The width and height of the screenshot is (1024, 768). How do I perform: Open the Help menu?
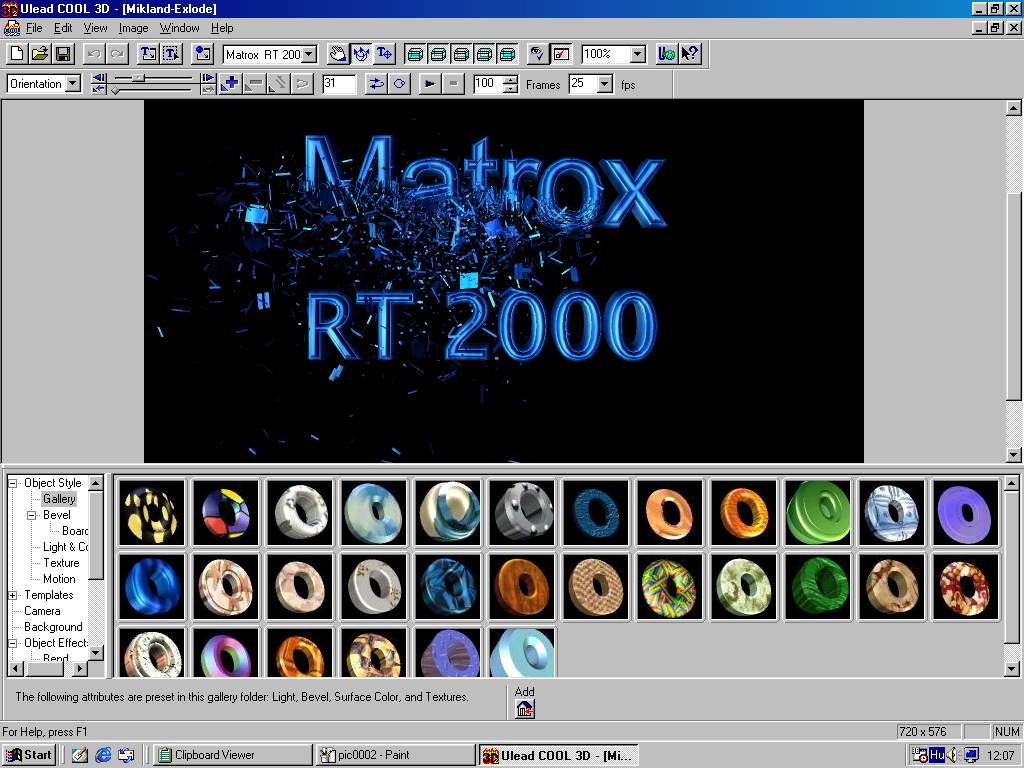click(222, 28)
